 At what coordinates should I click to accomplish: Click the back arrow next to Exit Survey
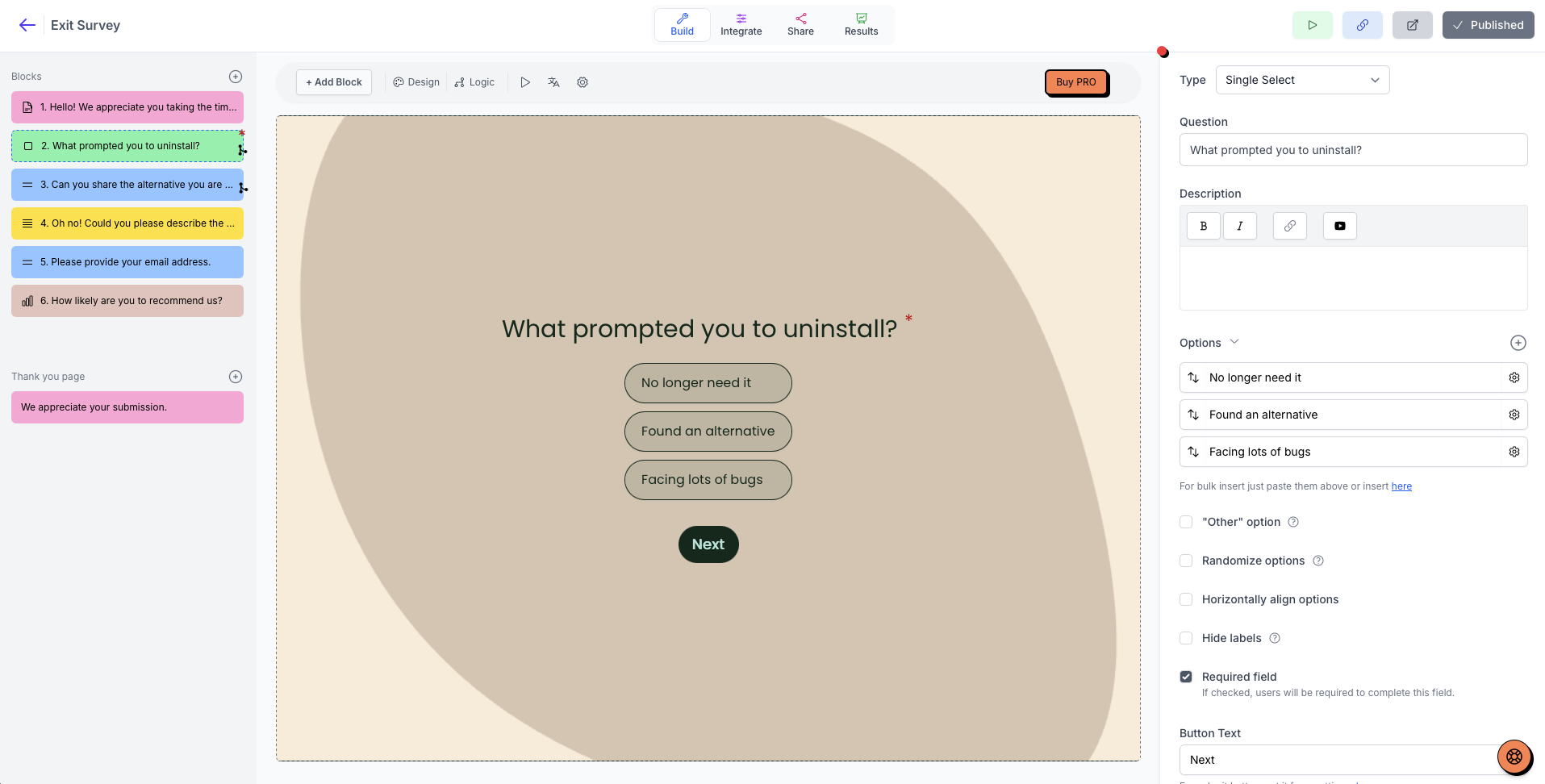click(x=27, y=25)
